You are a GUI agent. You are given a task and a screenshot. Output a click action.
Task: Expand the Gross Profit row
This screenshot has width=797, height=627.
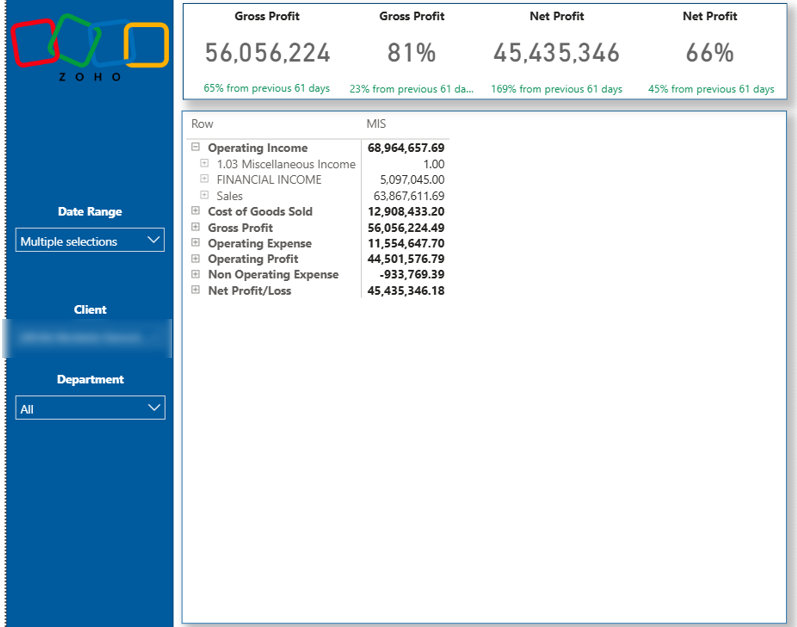[x=195, y=228]
